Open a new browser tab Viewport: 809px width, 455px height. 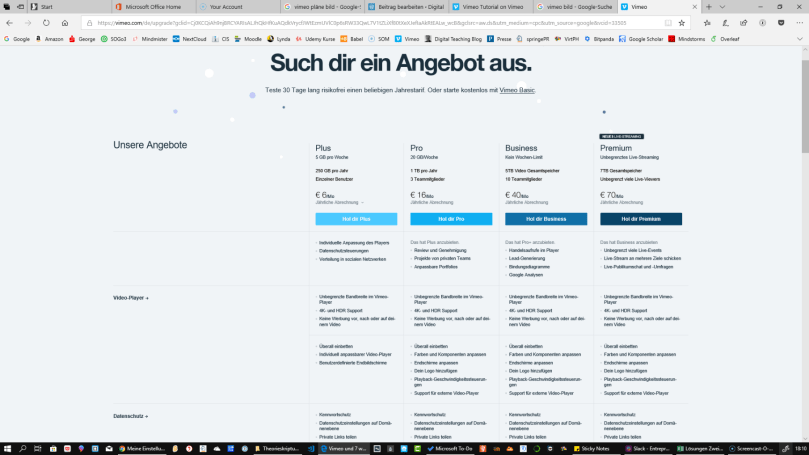pos(709,7)
